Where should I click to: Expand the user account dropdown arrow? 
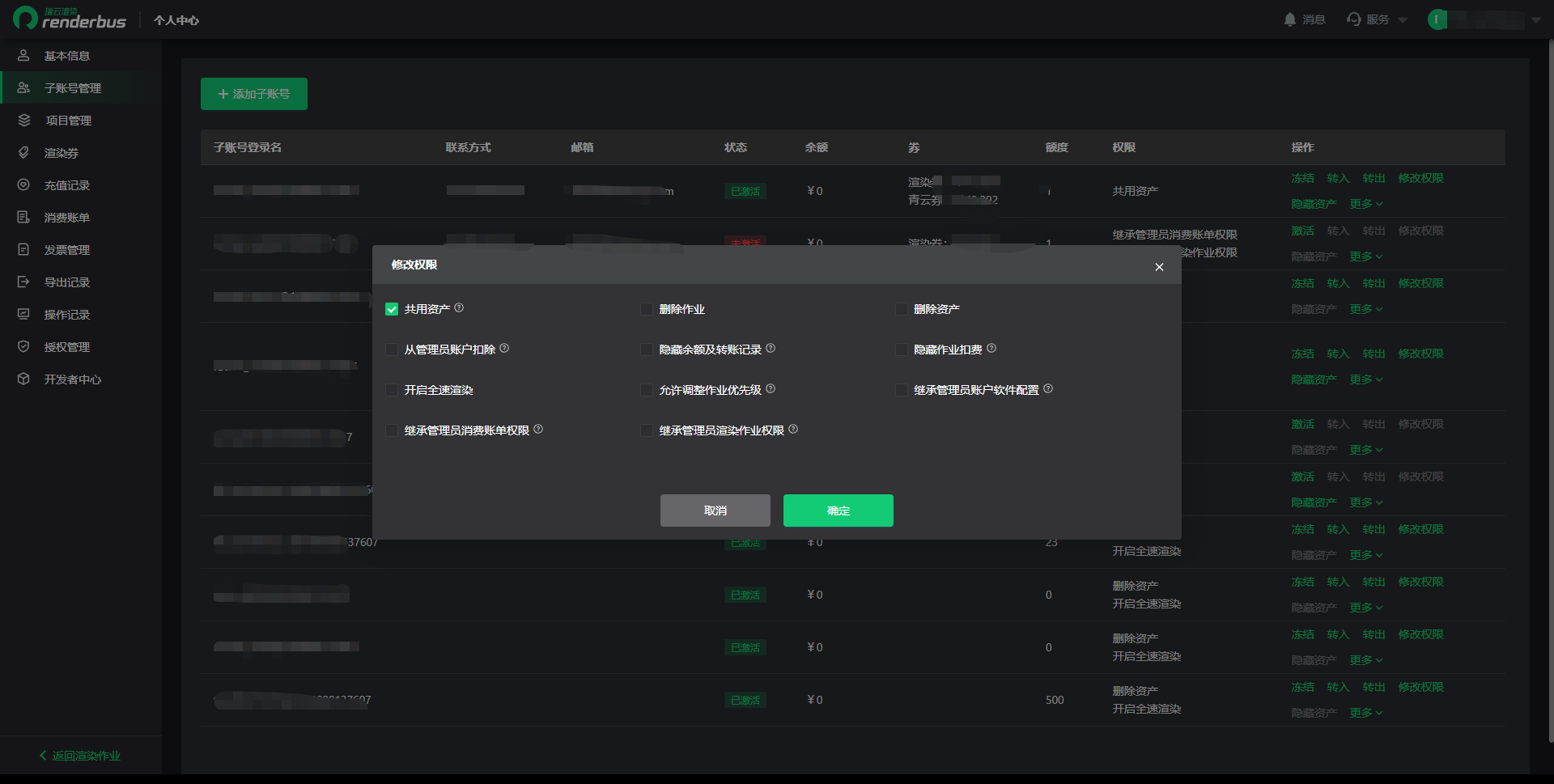pos(1536,20)
